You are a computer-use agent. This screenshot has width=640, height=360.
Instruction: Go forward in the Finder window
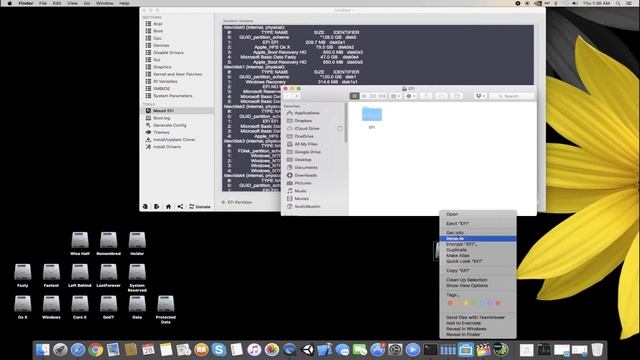[x=297, y=96]
